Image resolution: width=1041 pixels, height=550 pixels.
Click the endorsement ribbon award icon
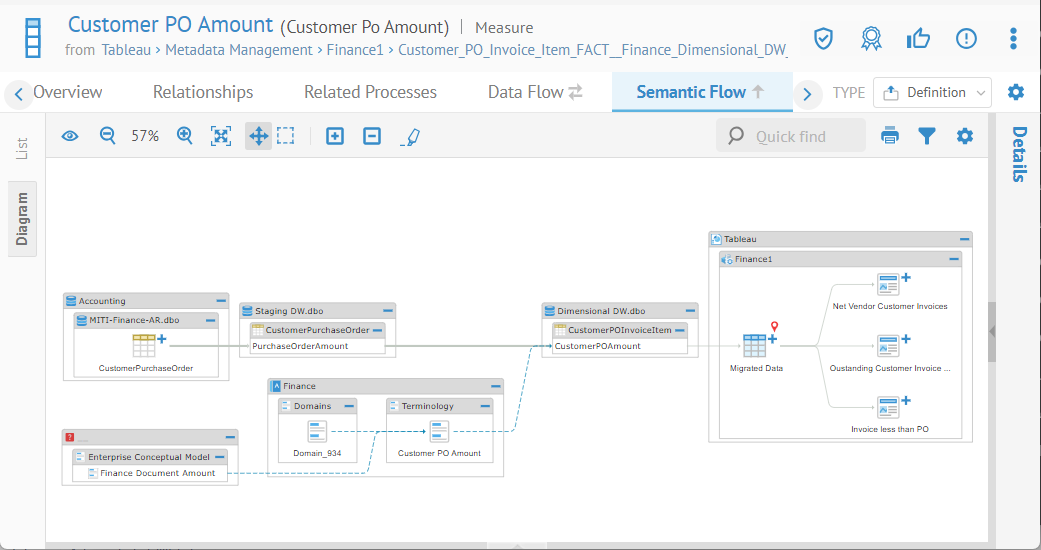(871, 38)
